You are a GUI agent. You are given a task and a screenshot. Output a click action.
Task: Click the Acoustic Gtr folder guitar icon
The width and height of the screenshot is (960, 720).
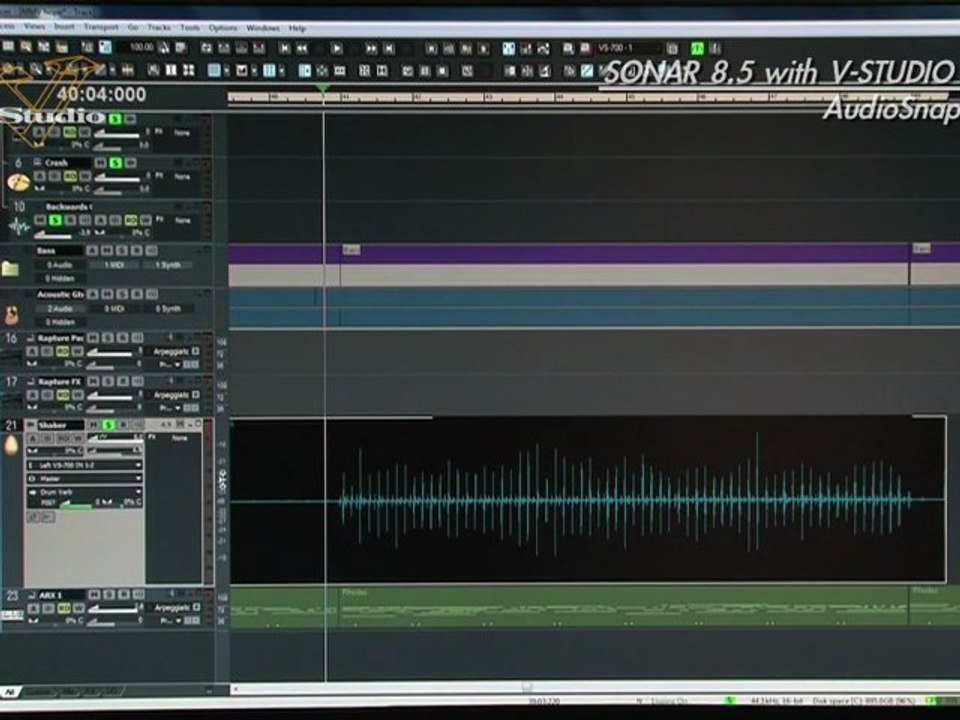click(x=11, y=315)
